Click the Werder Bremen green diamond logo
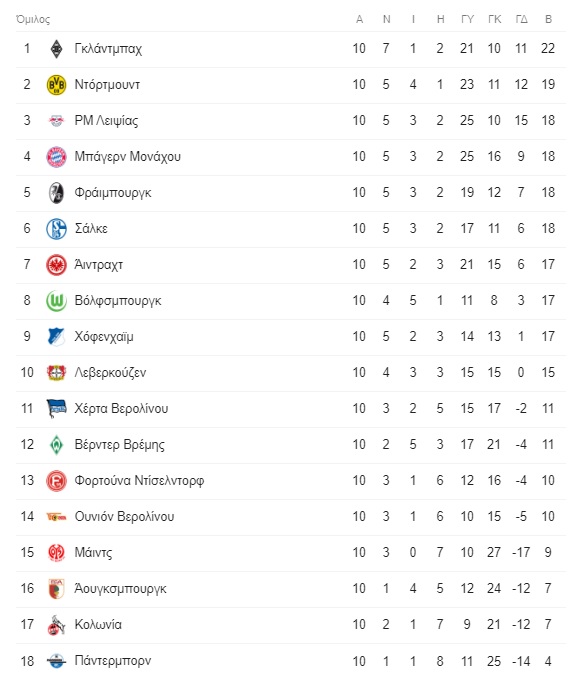The height and width of the screenshot is (695, 569). [56, 445]
